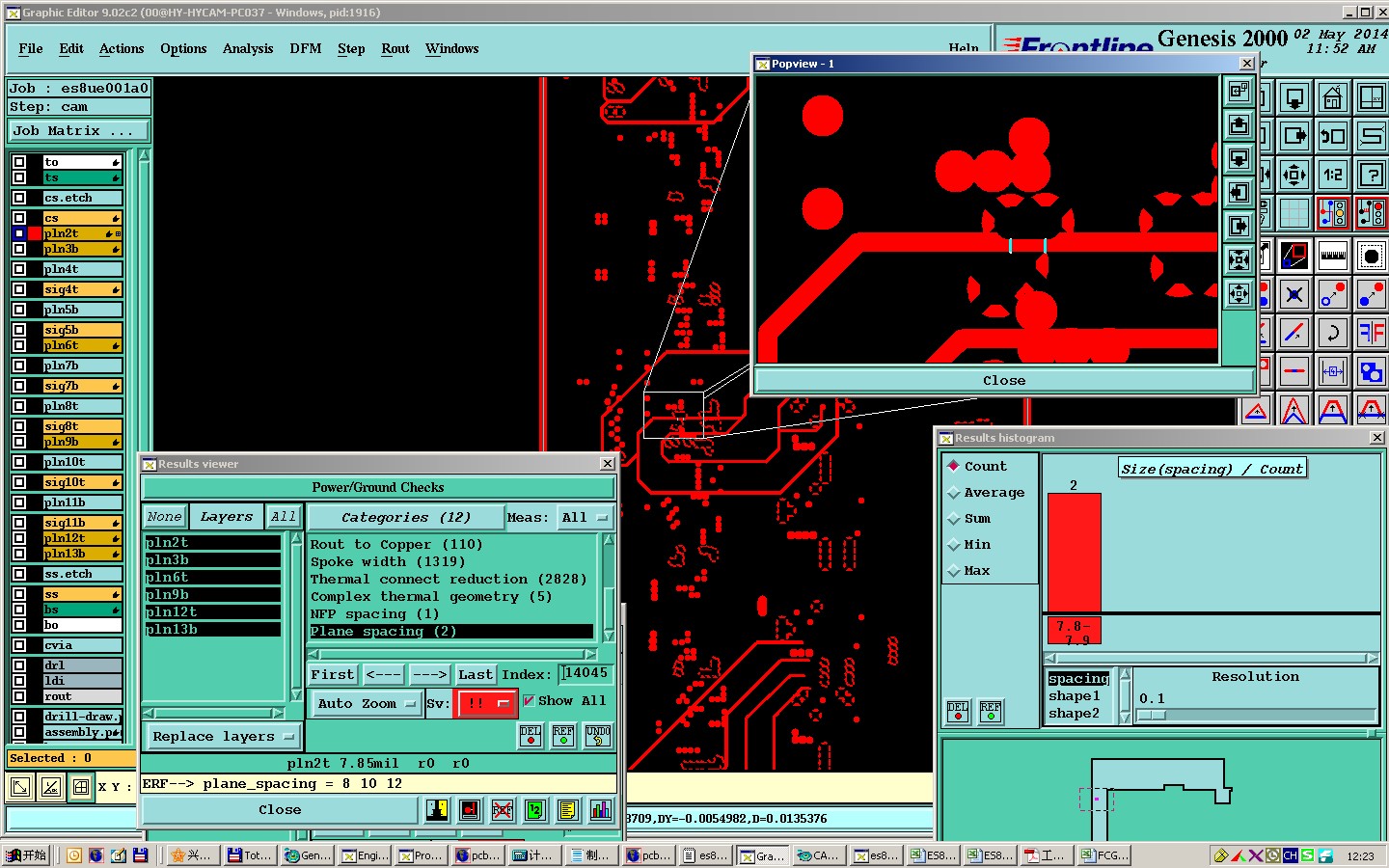
Task: Select the Max radio option in histogram
Action: [x=954, y=570]
